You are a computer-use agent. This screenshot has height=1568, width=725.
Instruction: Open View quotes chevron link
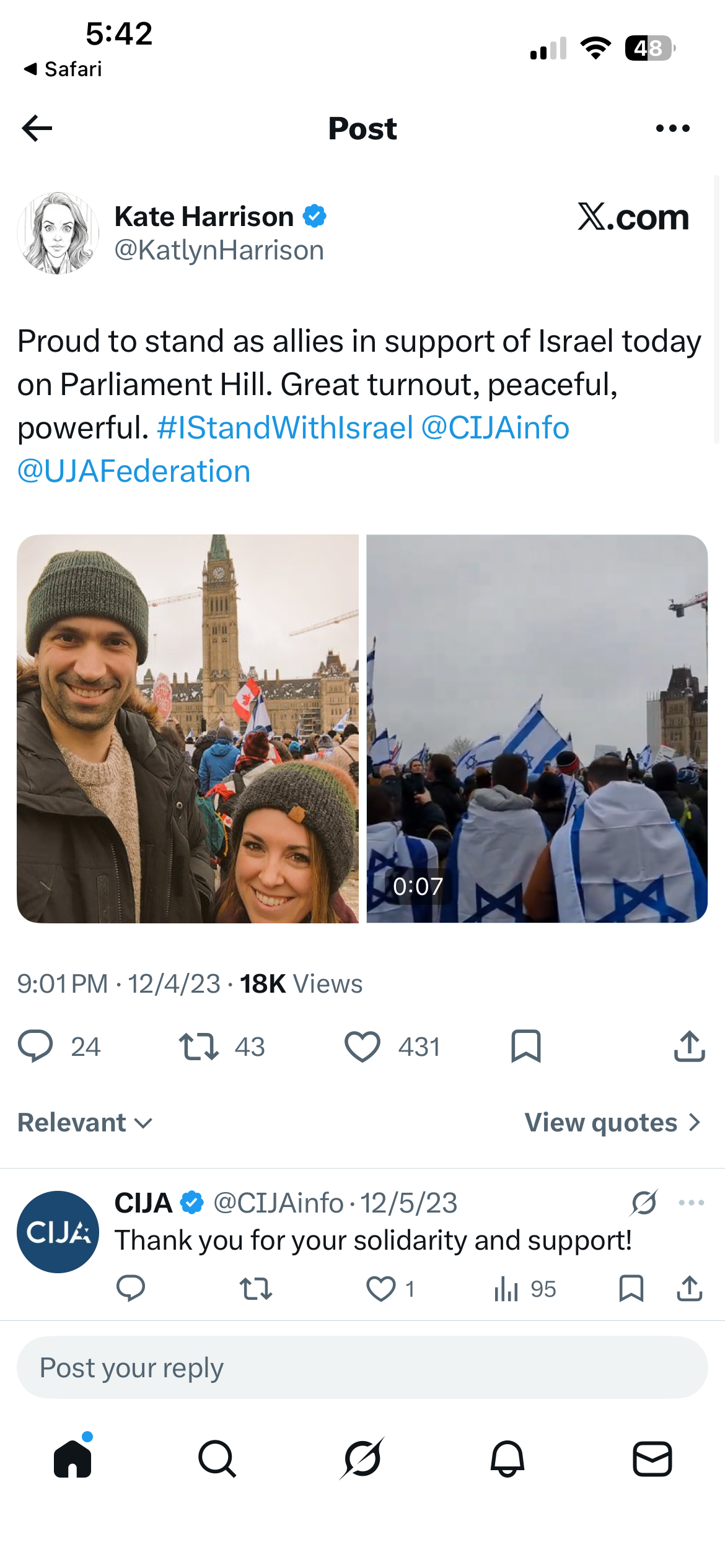(612, 1123)
